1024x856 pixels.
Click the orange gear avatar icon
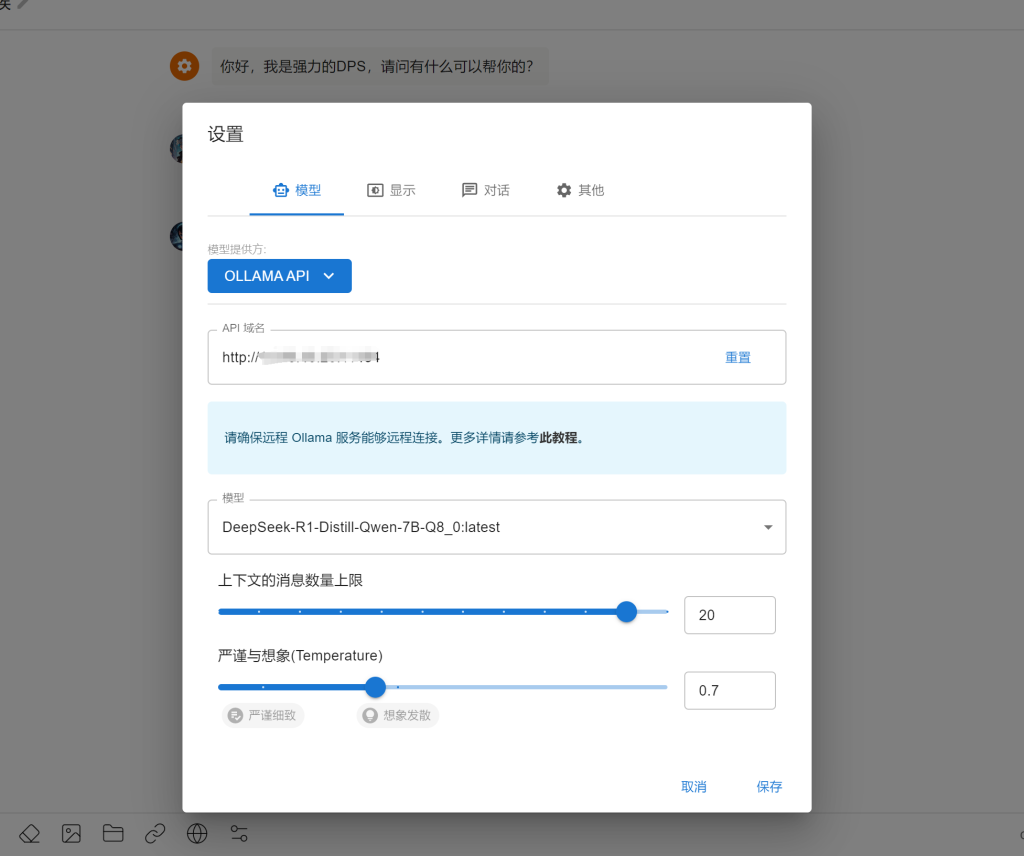tap(184, 67)
